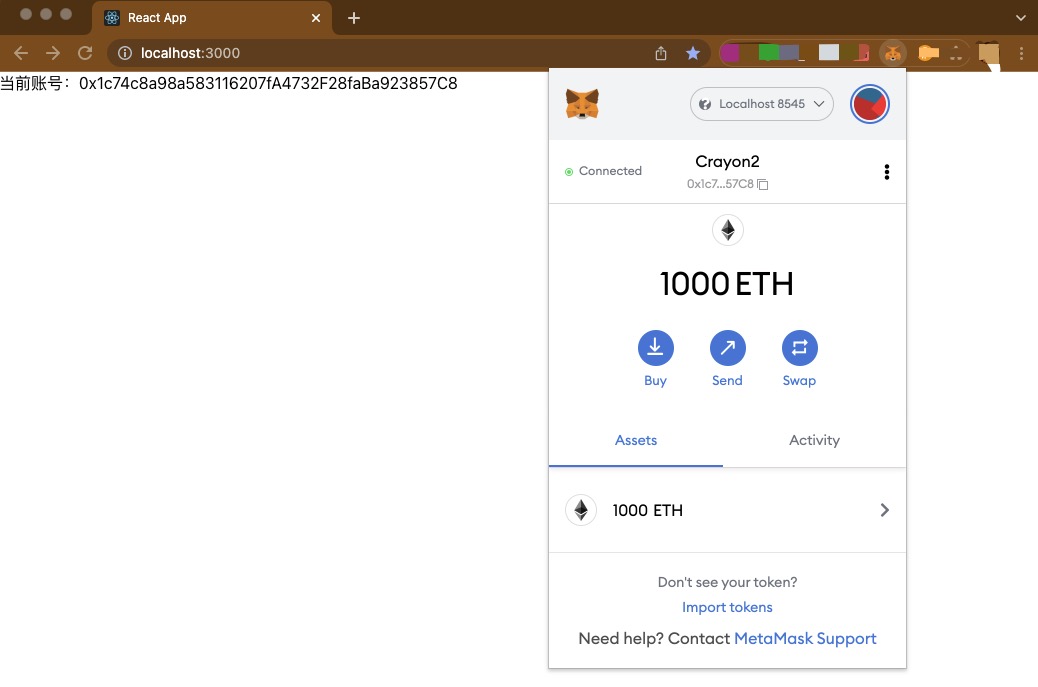The height and width of the screenshot is (687, 1038).
Task: Reload the page with refresh icon
Action: 85,53
